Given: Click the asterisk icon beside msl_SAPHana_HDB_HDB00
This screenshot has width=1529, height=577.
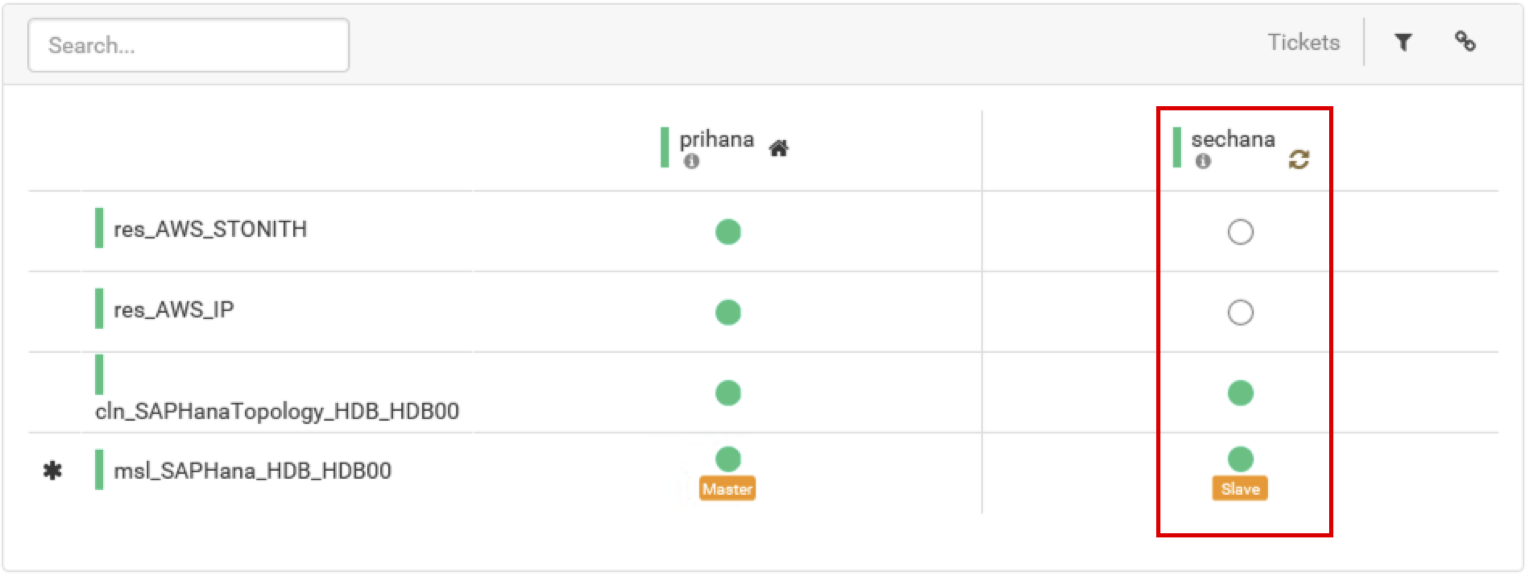Looking at the screenshot, I should click(x=52, y=471).
